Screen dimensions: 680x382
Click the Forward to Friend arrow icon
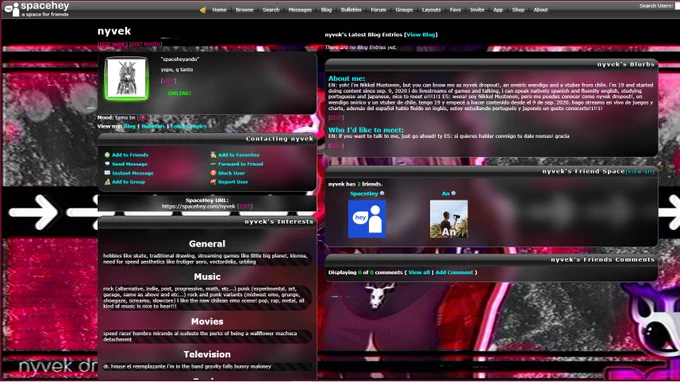213,164
